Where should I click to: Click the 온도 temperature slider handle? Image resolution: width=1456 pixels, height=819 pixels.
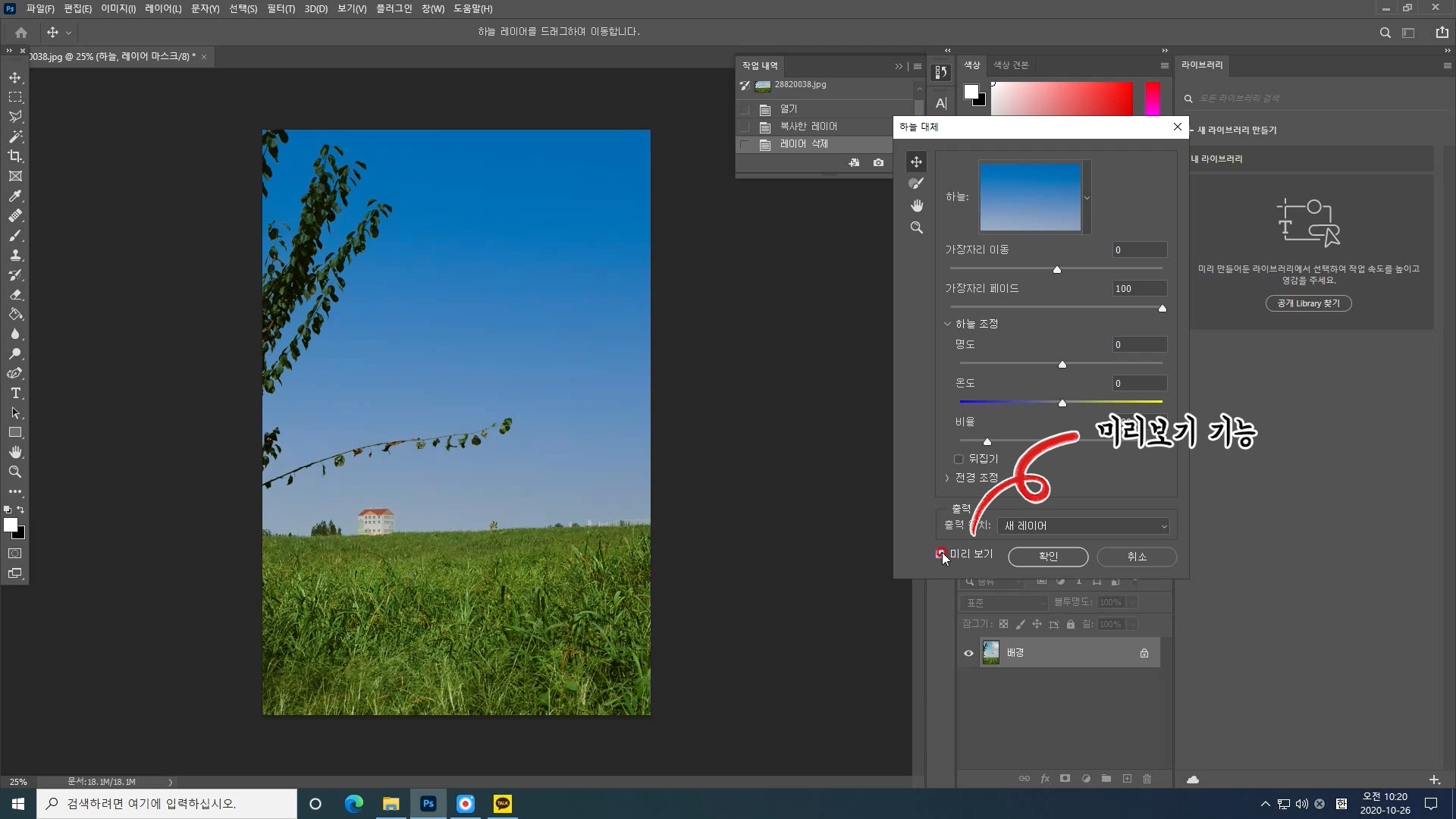[x=1062, y=403]
